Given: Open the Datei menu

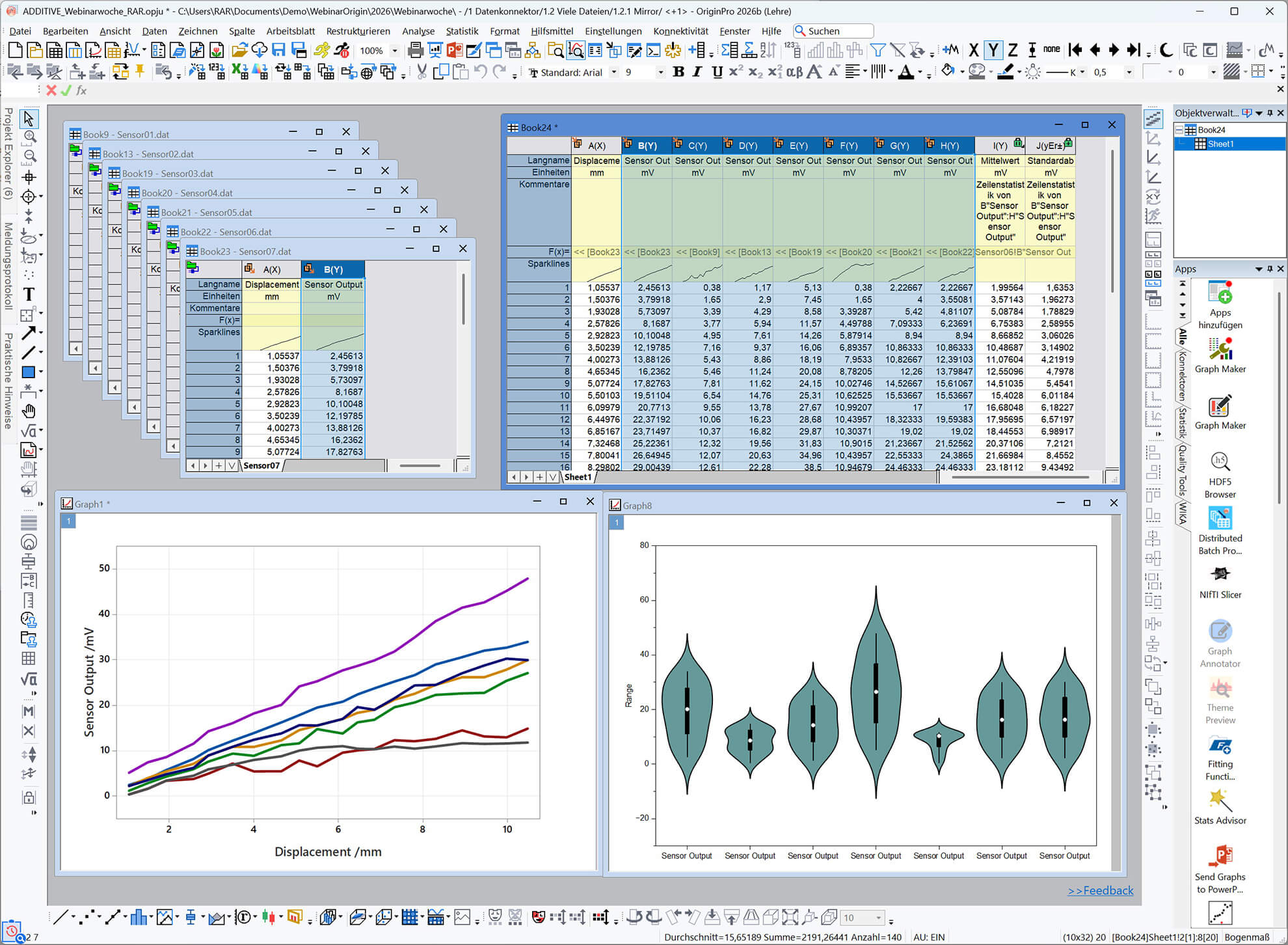Looking at the screenshot, I should 20,31.
